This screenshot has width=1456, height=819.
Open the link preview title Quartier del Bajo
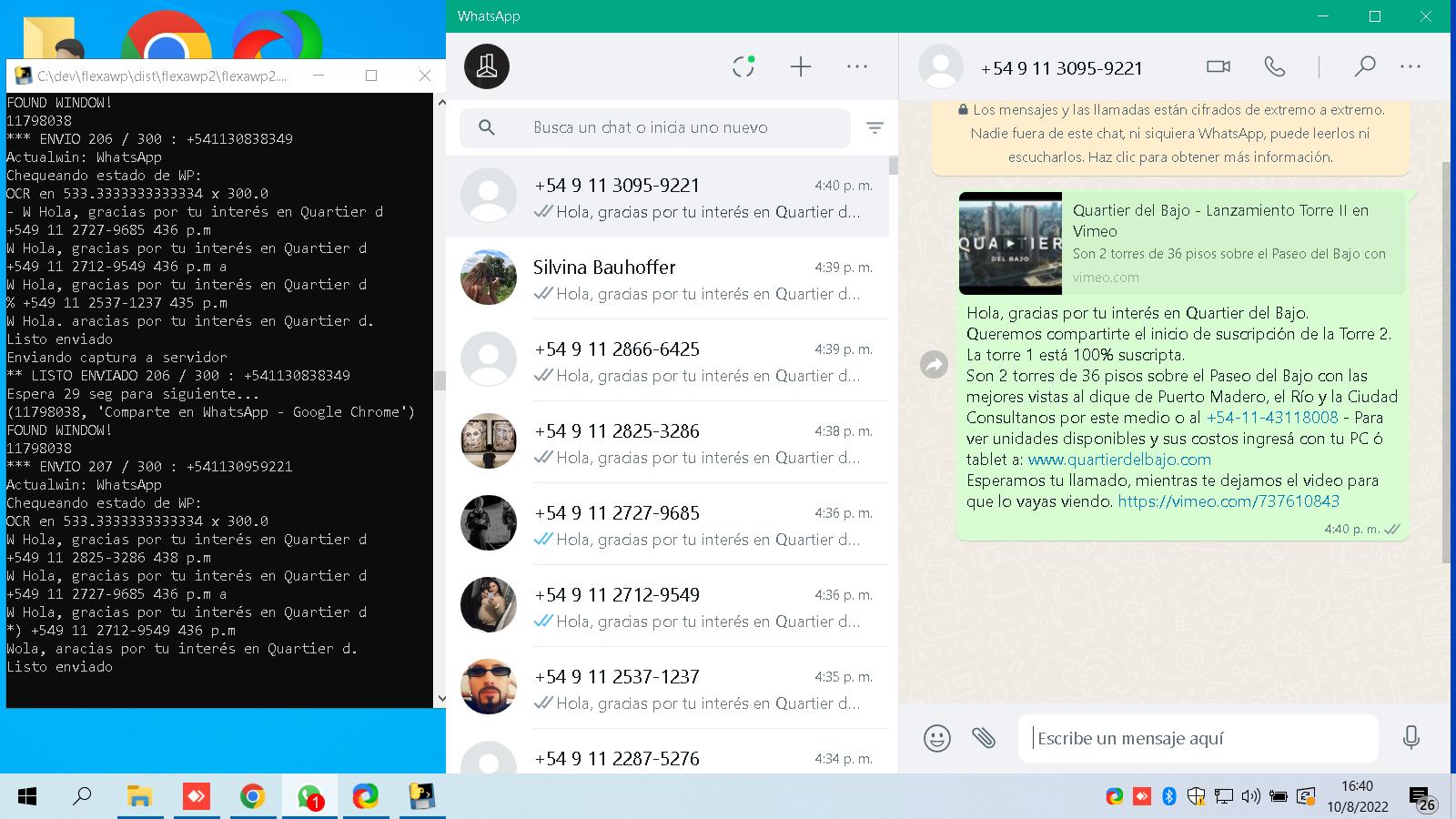pyautogui.click(x=1220, y=221)
